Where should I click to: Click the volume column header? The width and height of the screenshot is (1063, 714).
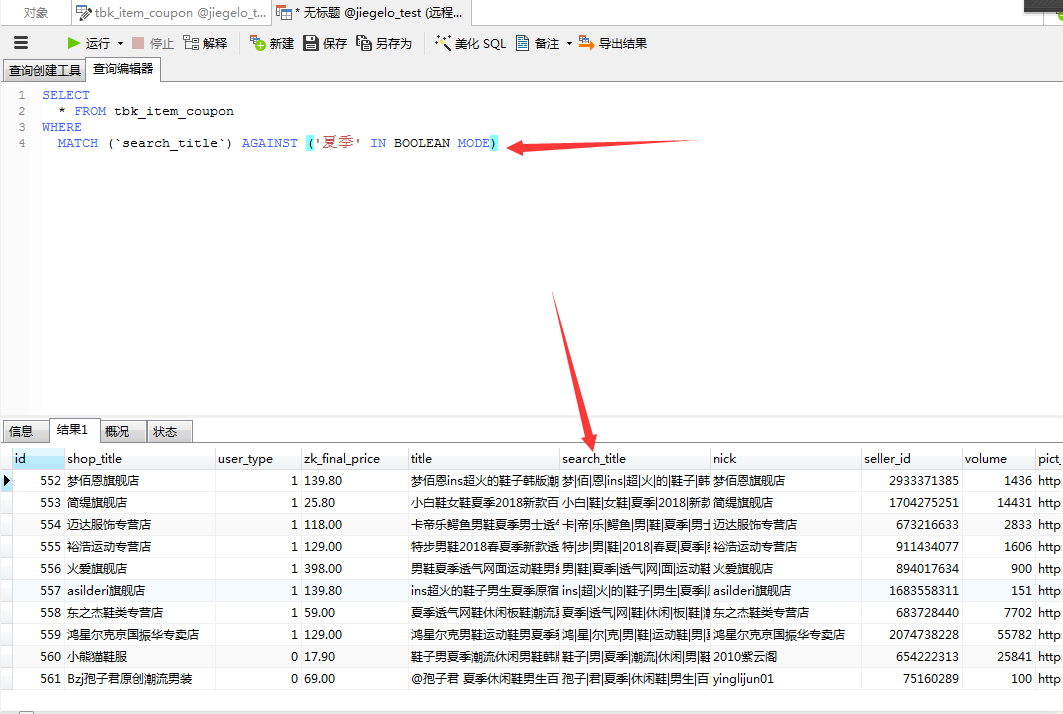pyautogui.click(x=999, y=459)
